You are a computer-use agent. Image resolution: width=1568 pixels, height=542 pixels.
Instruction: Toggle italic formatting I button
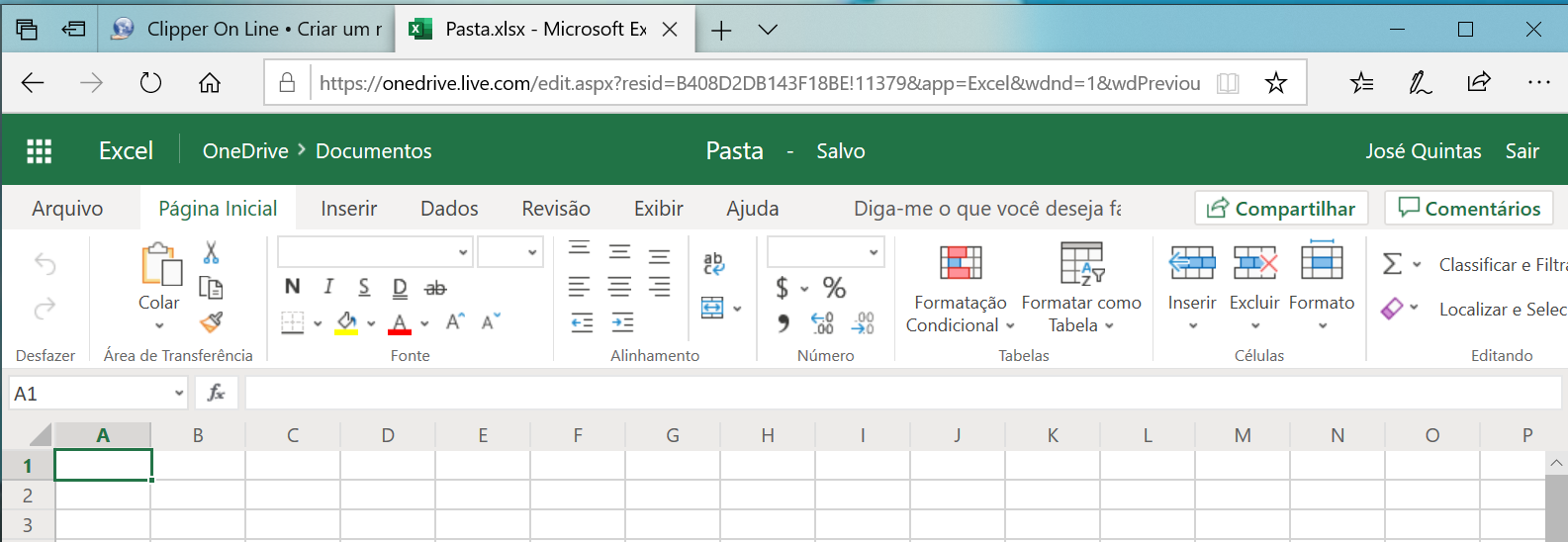pos(328,287)
